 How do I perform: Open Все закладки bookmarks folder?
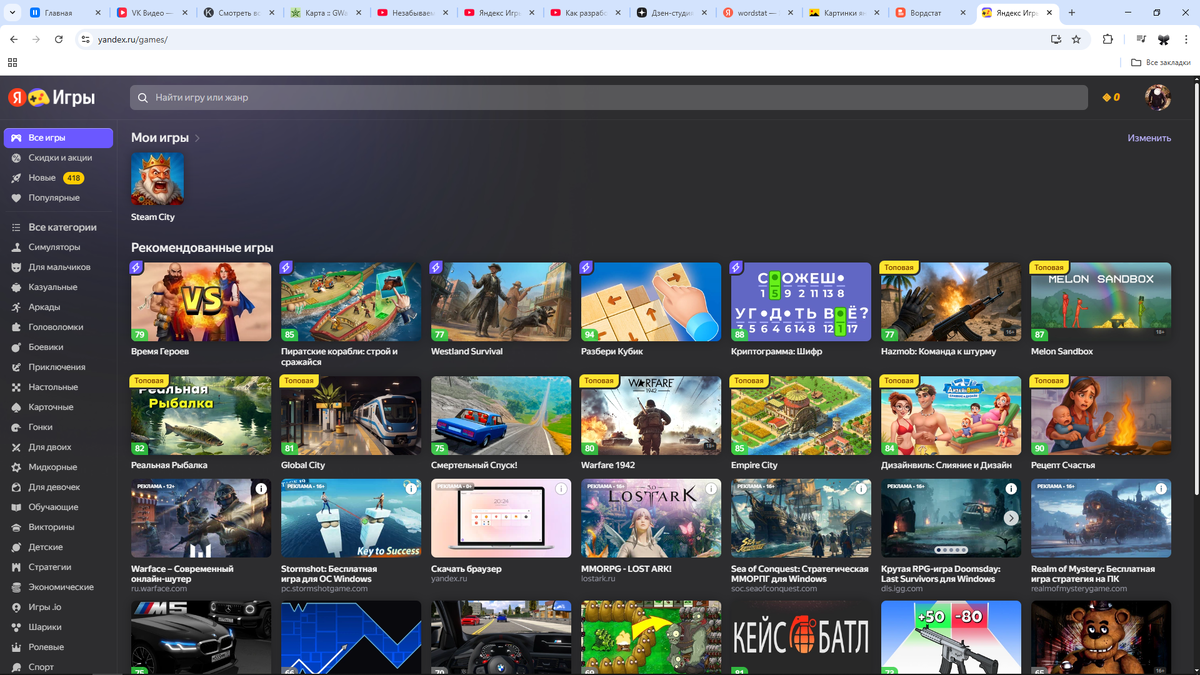tap(1161, 62)
